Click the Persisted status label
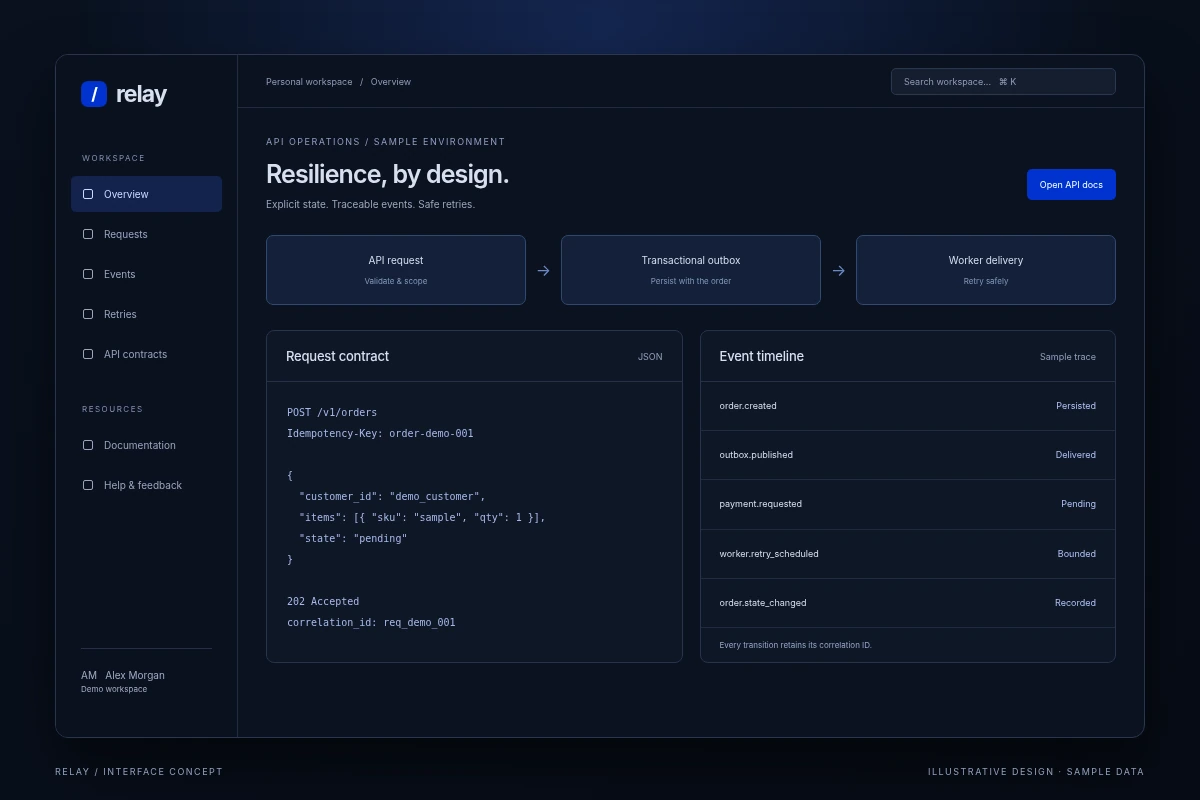This screenshot has width=1200, height=800. tap(1076, 406)
